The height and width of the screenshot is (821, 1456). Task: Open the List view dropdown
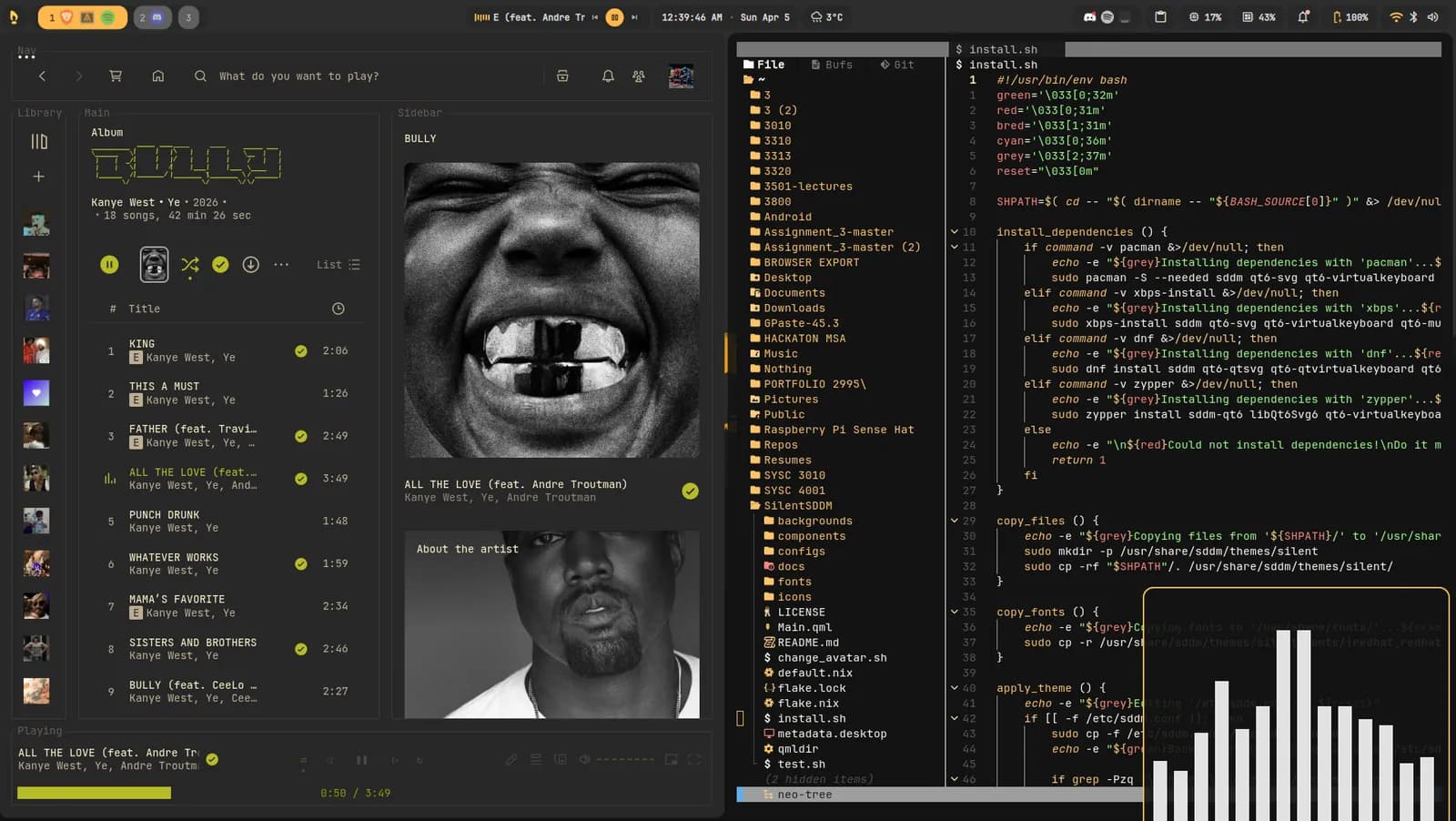[x=339, y=265]
